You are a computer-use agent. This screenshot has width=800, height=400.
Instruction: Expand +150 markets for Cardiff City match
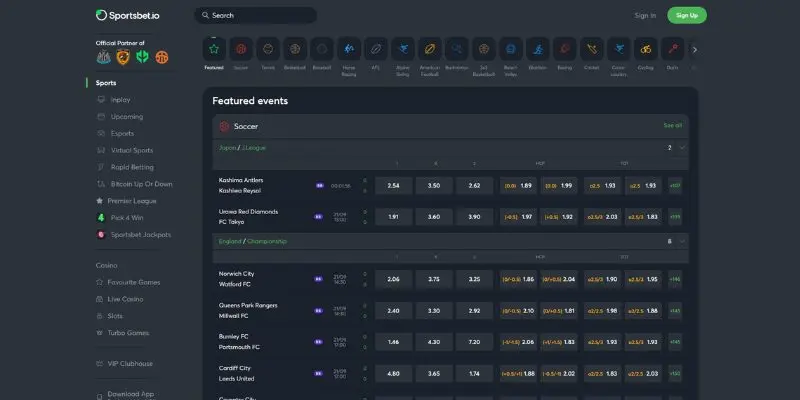(675, 373)
